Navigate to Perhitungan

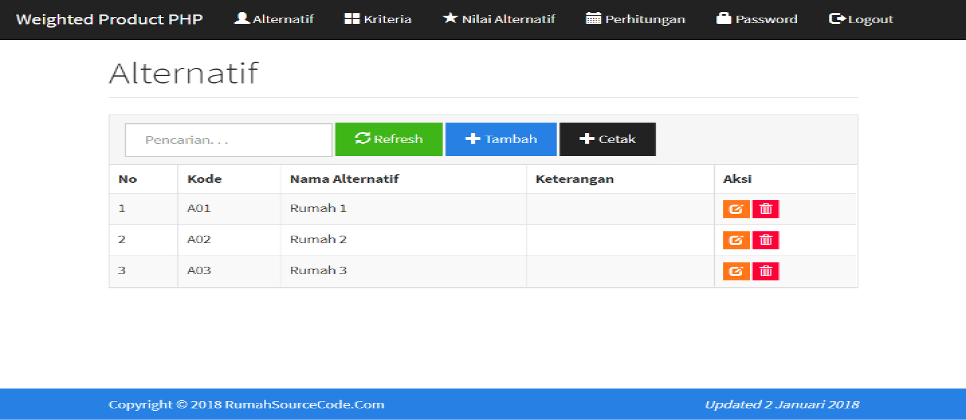coord(635,19)
